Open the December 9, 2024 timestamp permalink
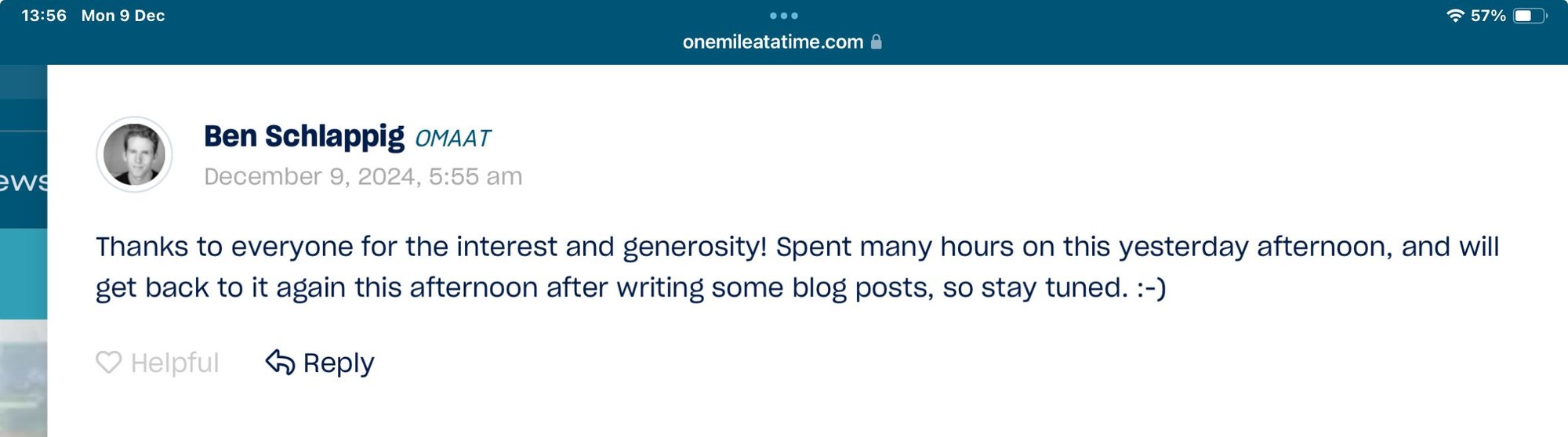 tap(363, 176)
